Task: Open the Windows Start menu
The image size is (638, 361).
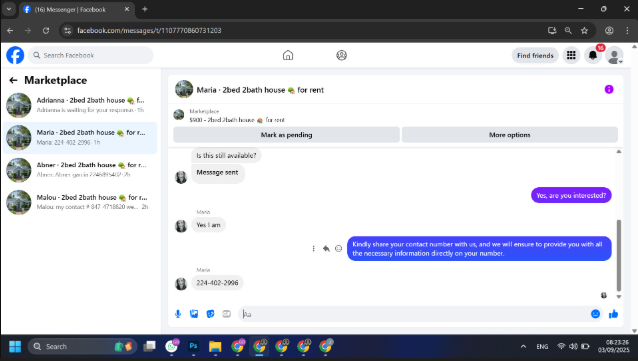Action: click(15, 346)
